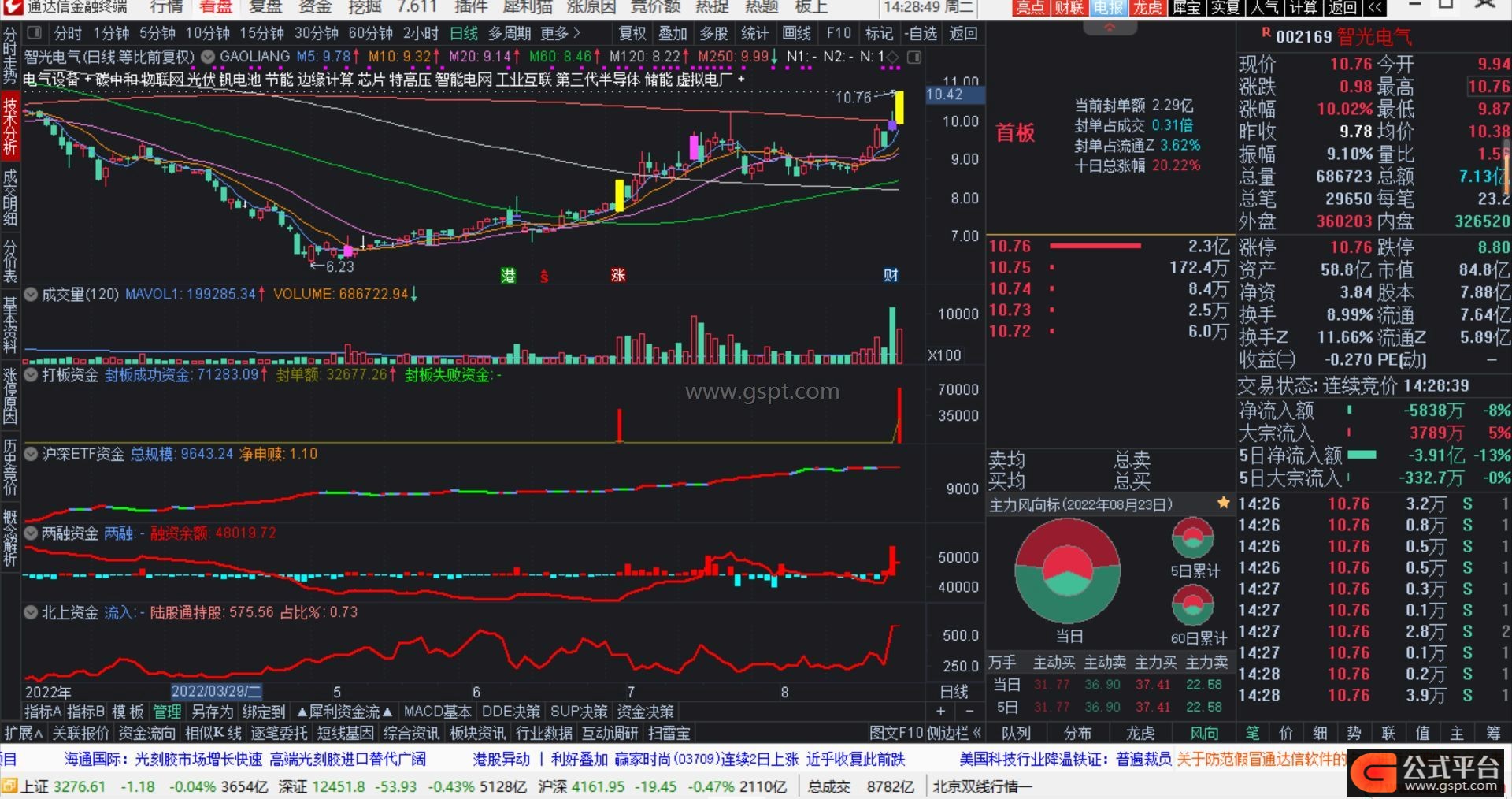Click the layout square icon before 分时
The image size is (1512, 799).
coord(34,33)
